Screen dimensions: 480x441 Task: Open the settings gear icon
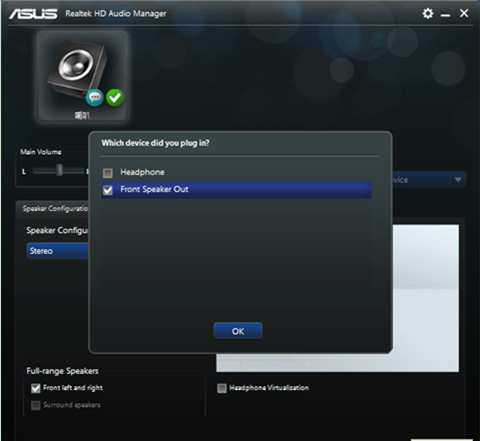click(428, 14)
